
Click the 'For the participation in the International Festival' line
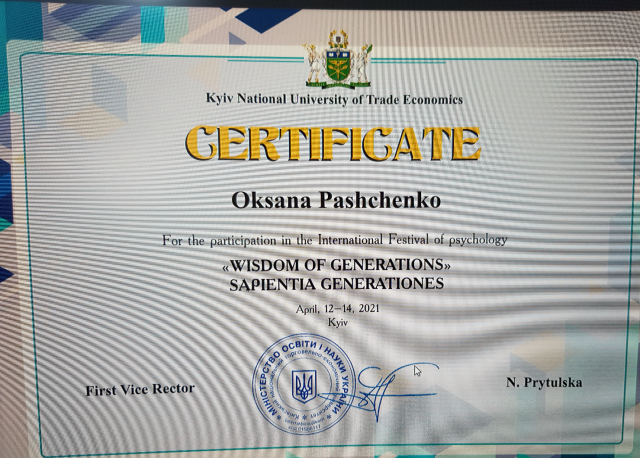click(335, 240)
